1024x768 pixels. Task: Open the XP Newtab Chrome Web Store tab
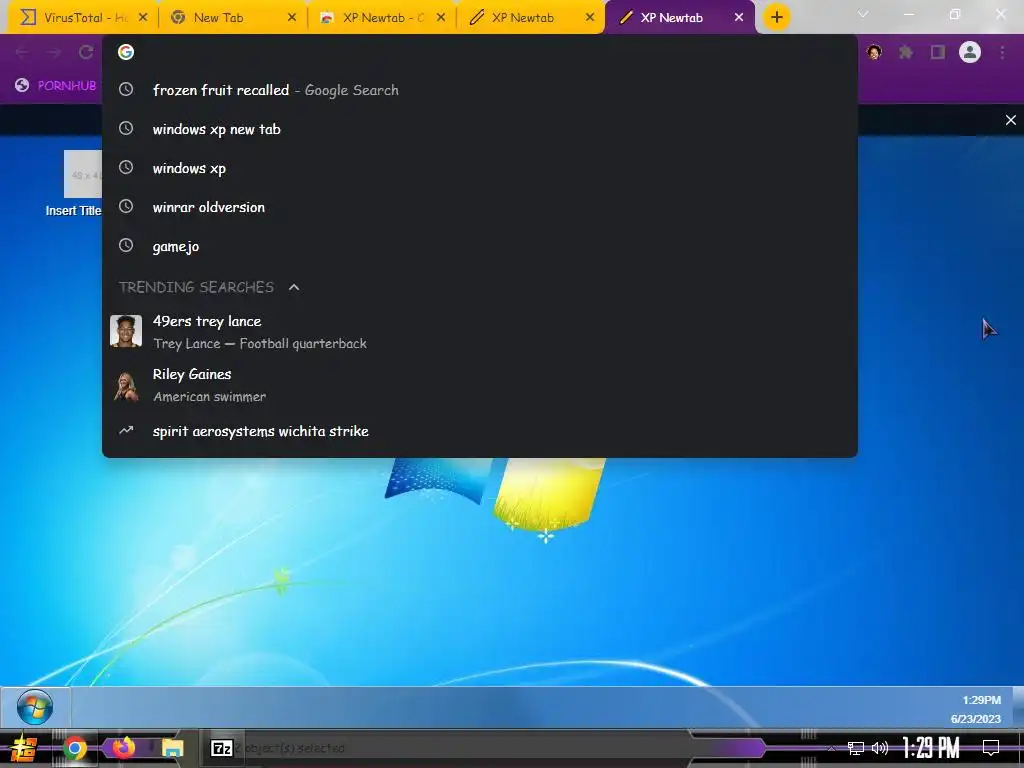coord(382,18)
